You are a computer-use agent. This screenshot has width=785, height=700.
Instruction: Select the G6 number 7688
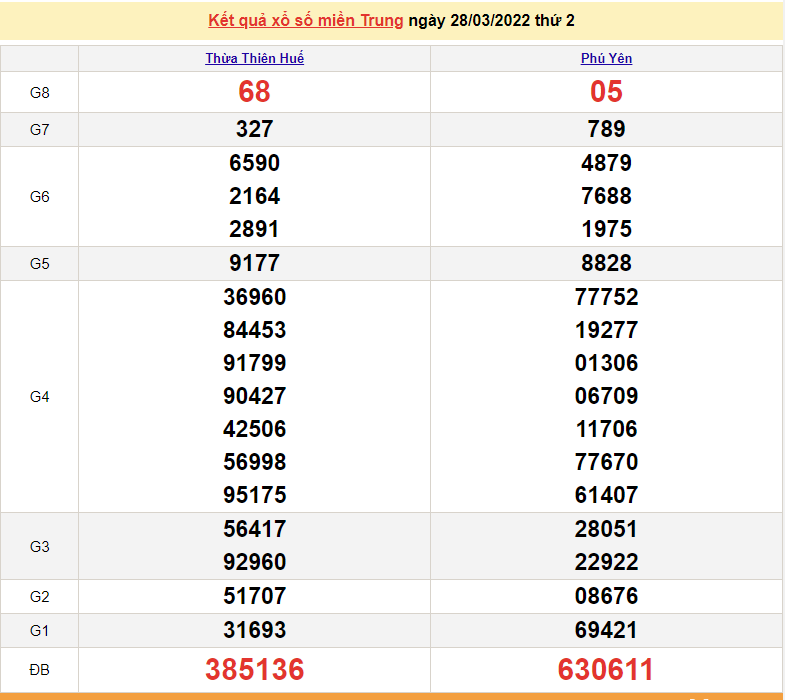606,196
